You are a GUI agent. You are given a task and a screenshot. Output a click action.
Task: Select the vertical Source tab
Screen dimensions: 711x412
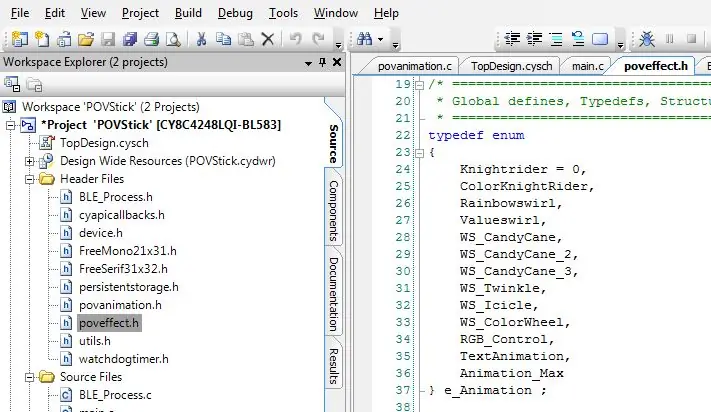pos(333,144)
